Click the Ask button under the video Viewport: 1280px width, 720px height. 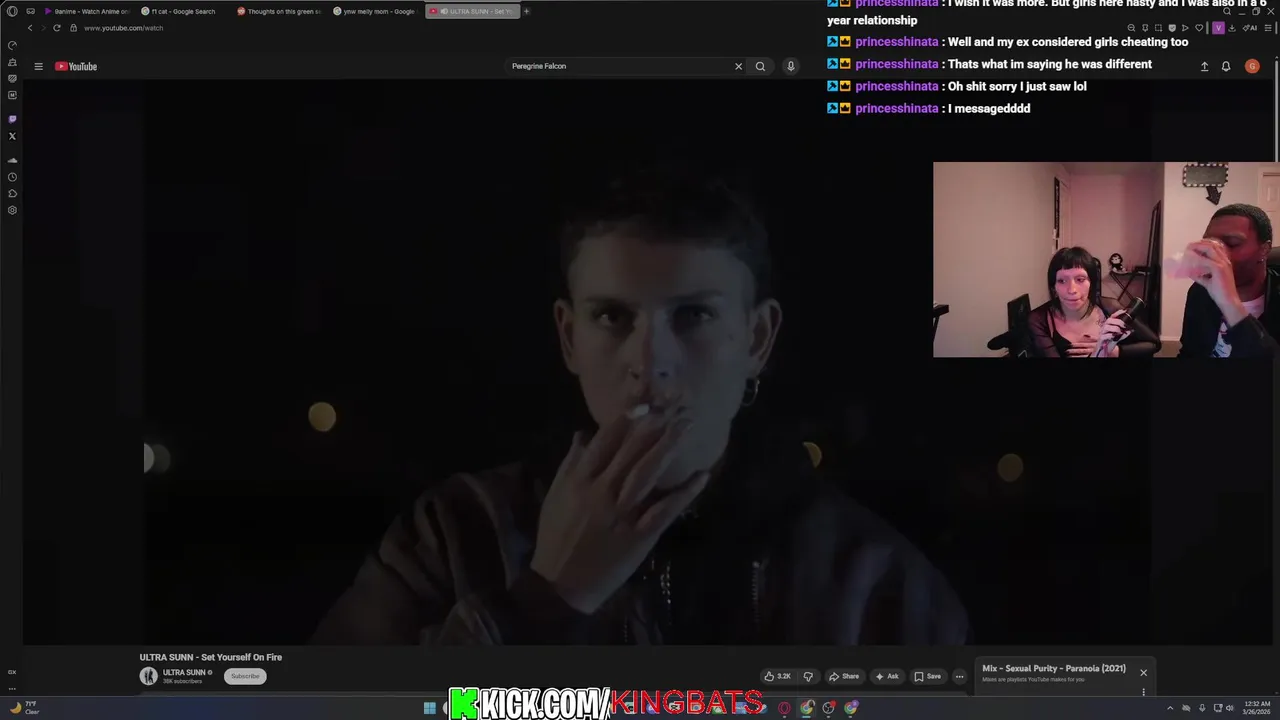887,676
